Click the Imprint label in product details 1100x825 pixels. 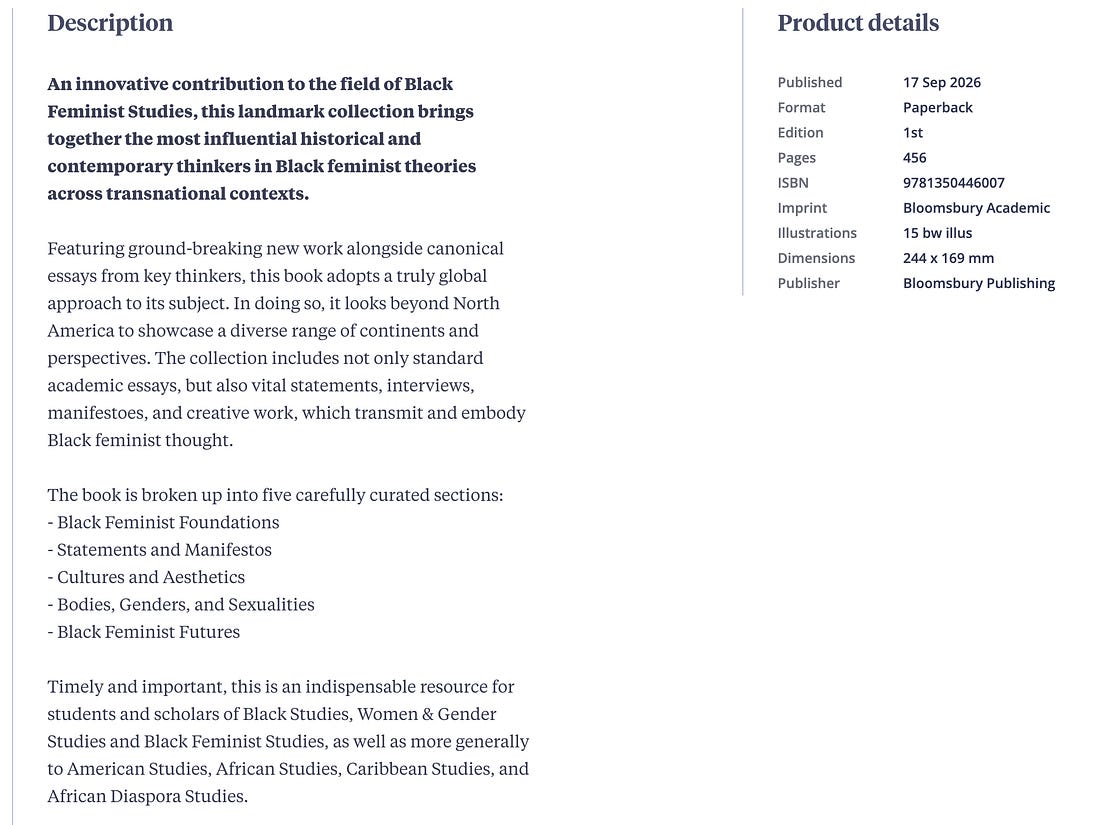(802, 208)
